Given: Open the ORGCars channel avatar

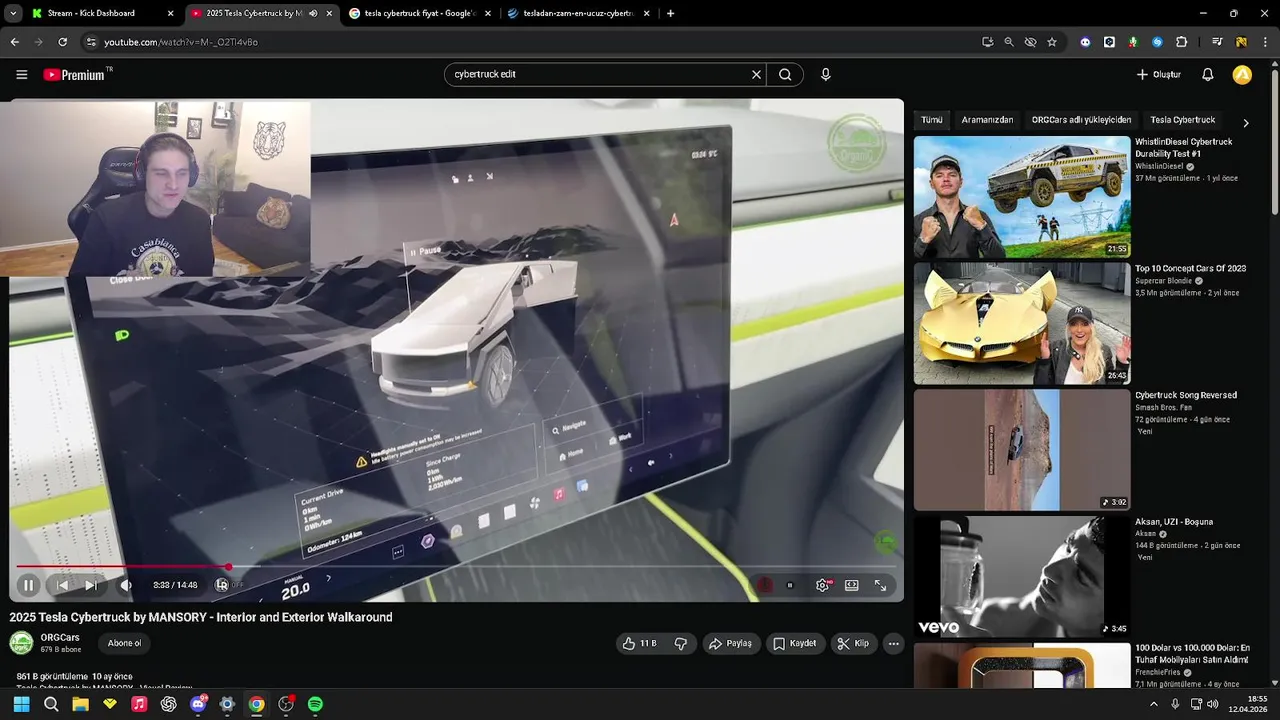Looking at the screenshot, I should click(x=21, y=643).
